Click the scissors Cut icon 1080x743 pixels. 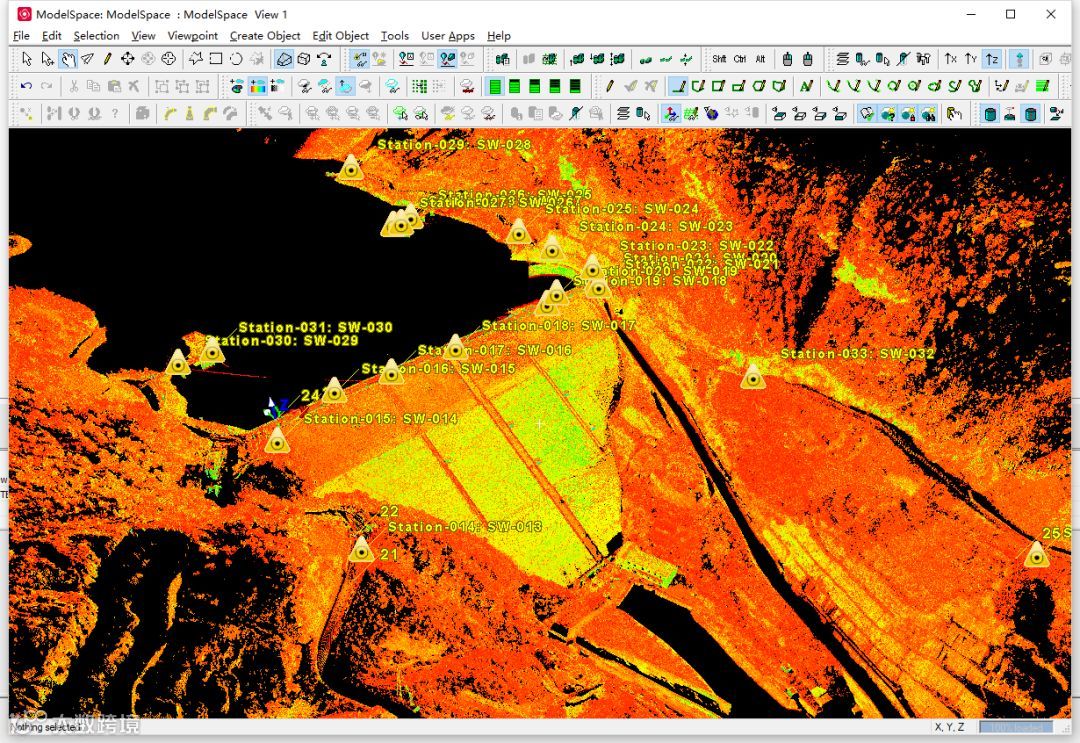[x=73, y=87]
